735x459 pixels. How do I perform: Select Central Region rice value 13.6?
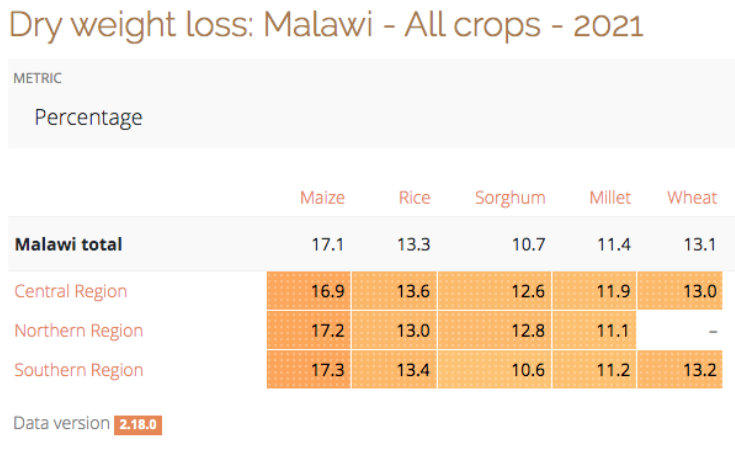pos(413,291)
